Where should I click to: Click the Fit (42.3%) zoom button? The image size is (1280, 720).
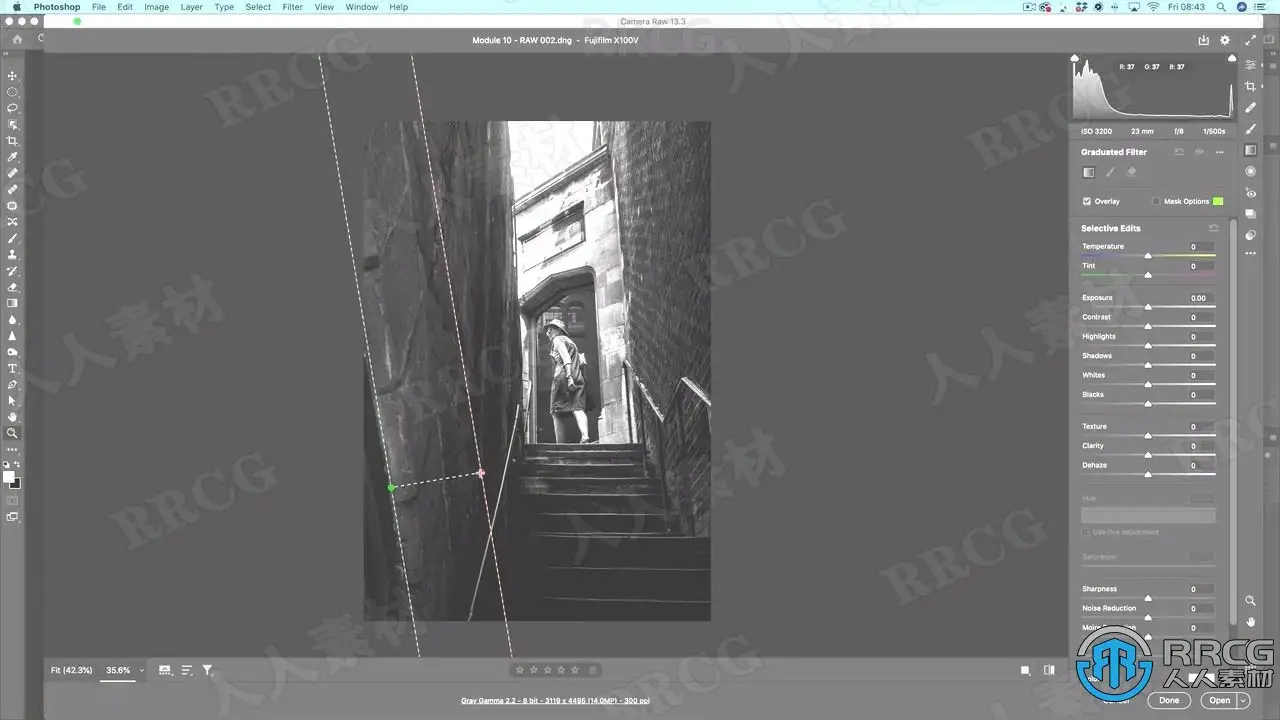[x=72, y=670]
